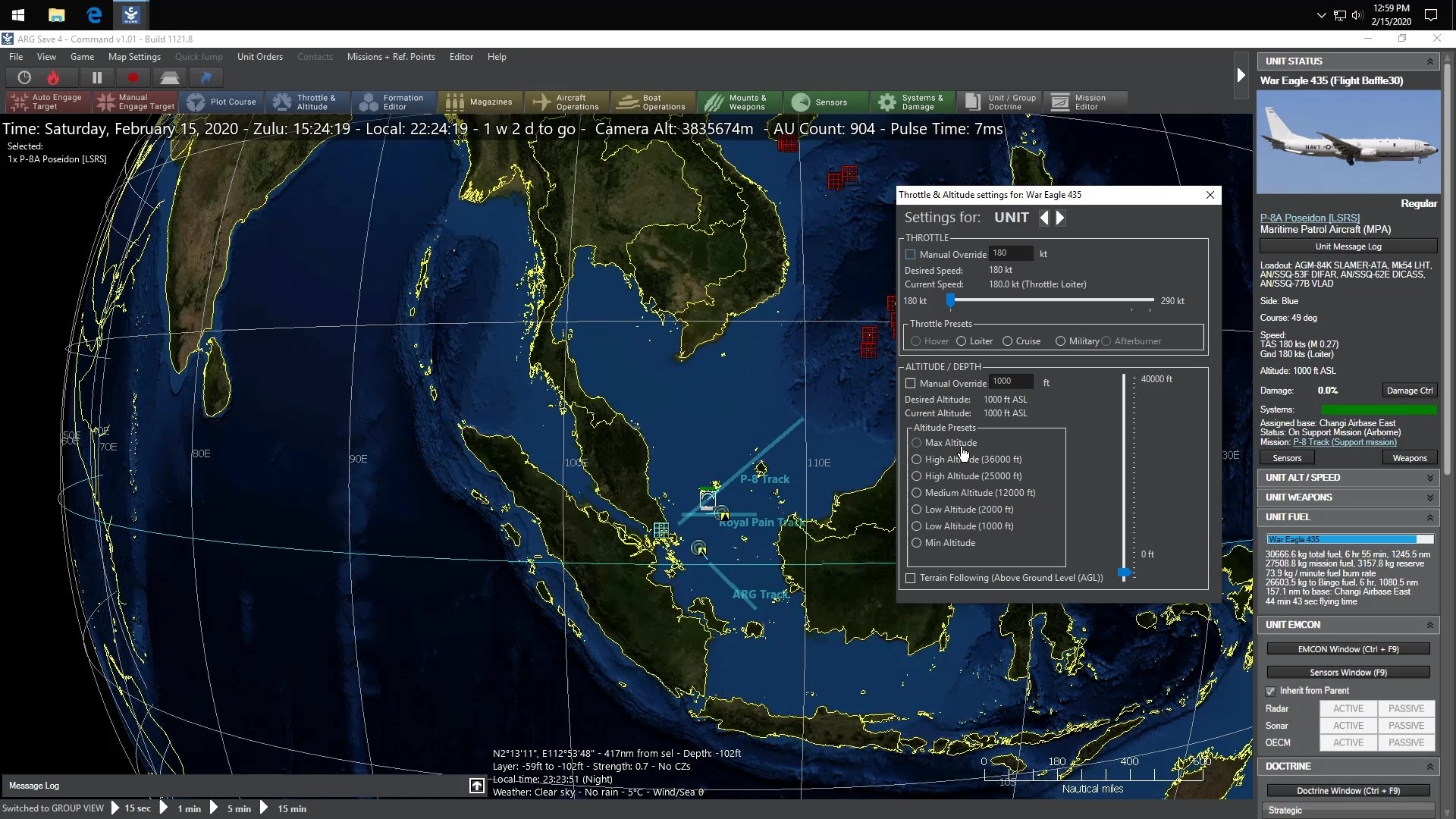Open the Unit Orders menu
Viewport: 1456px width, 819px height.
[260, 57]
